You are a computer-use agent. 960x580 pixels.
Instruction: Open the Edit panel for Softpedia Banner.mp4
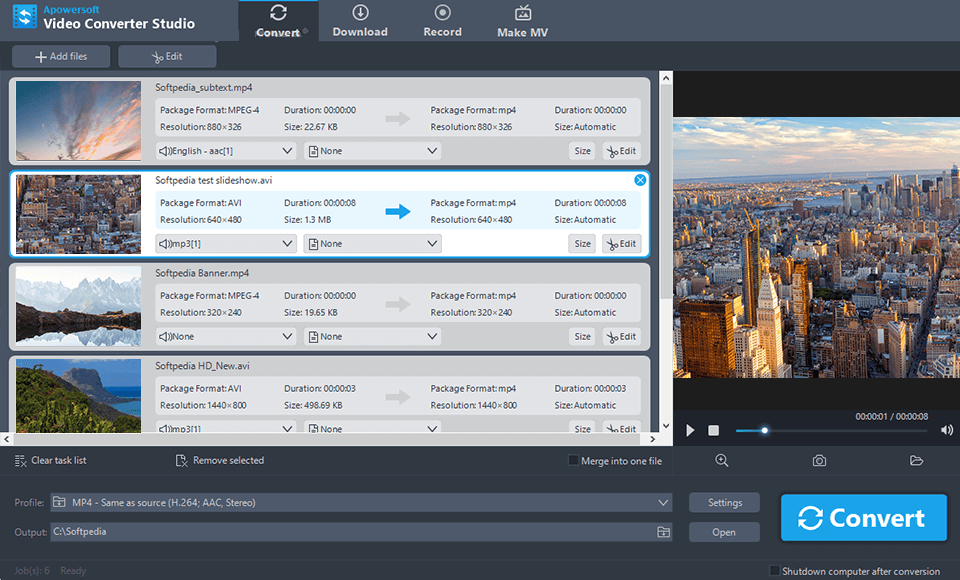[622, 336]
